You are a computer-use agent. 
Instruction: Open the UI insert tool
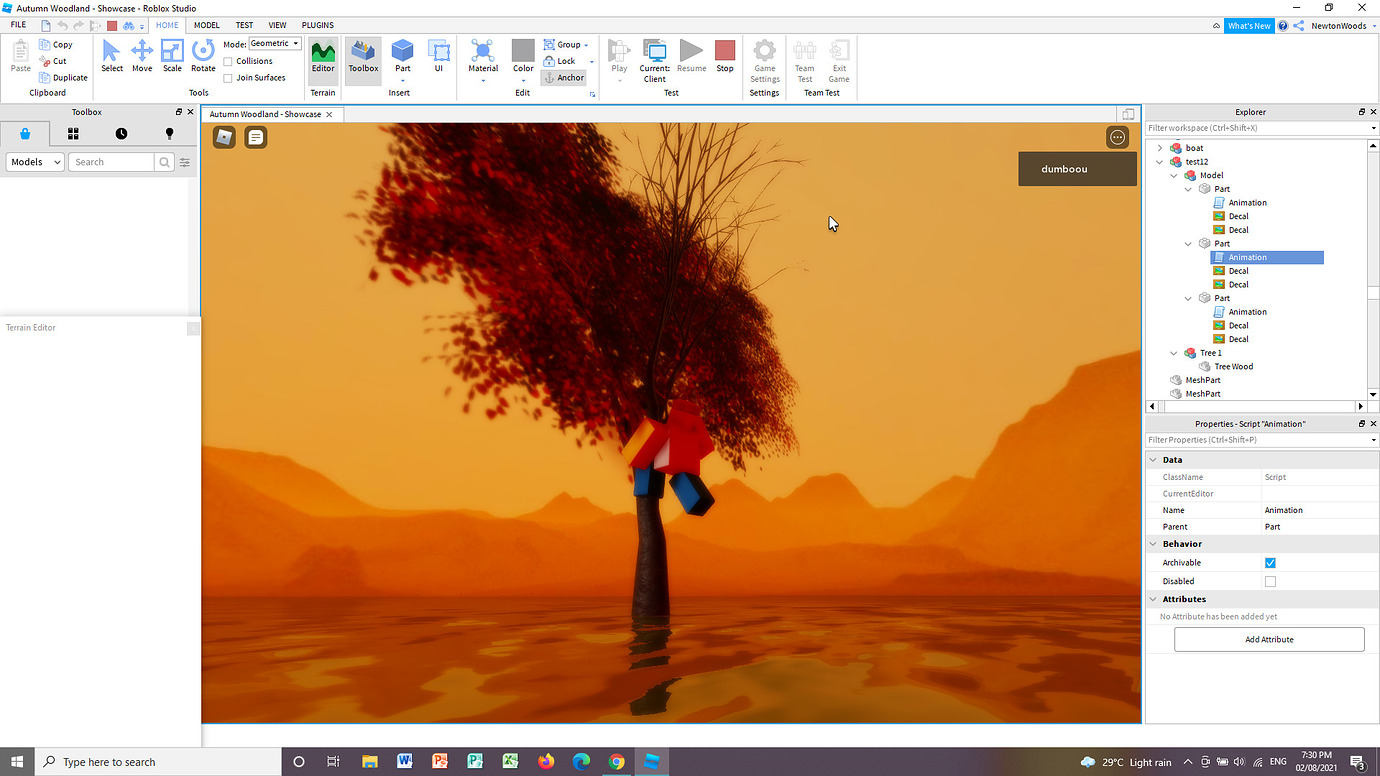pos(438,56)
